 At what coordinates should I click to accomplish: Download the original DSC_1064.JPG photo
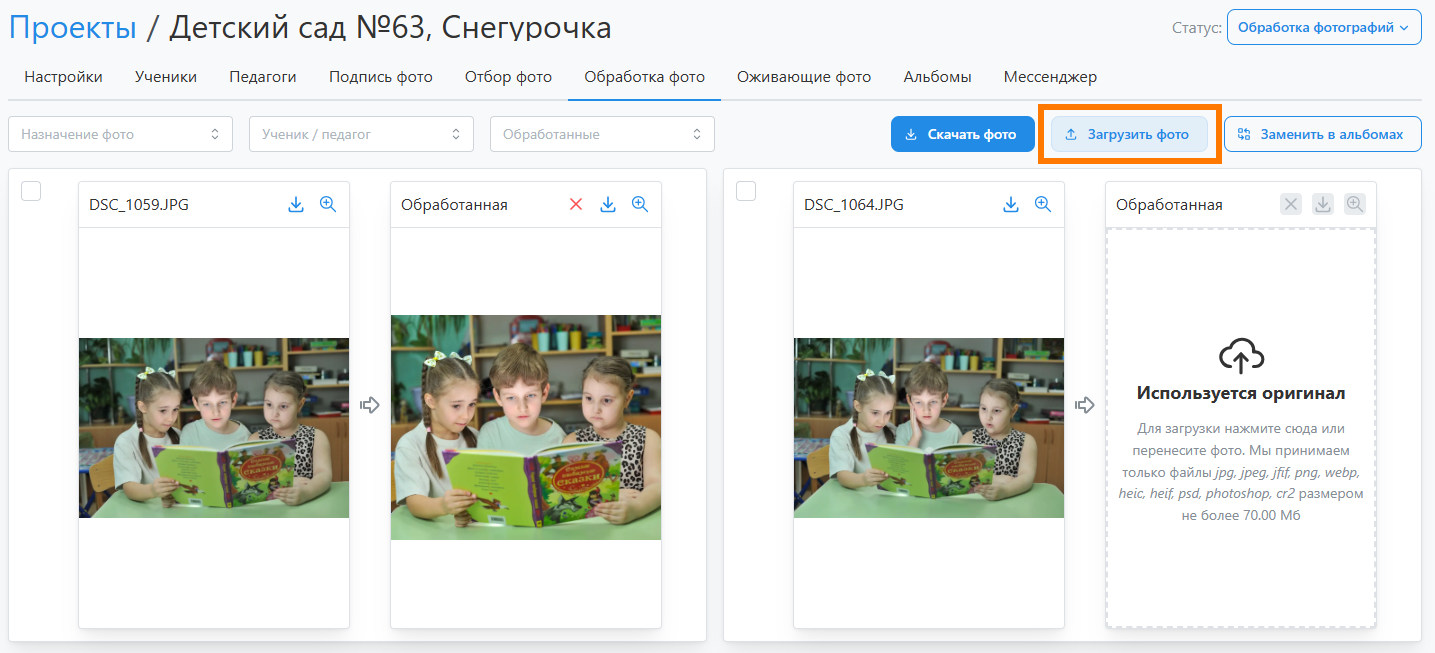tap(1011, 204)
